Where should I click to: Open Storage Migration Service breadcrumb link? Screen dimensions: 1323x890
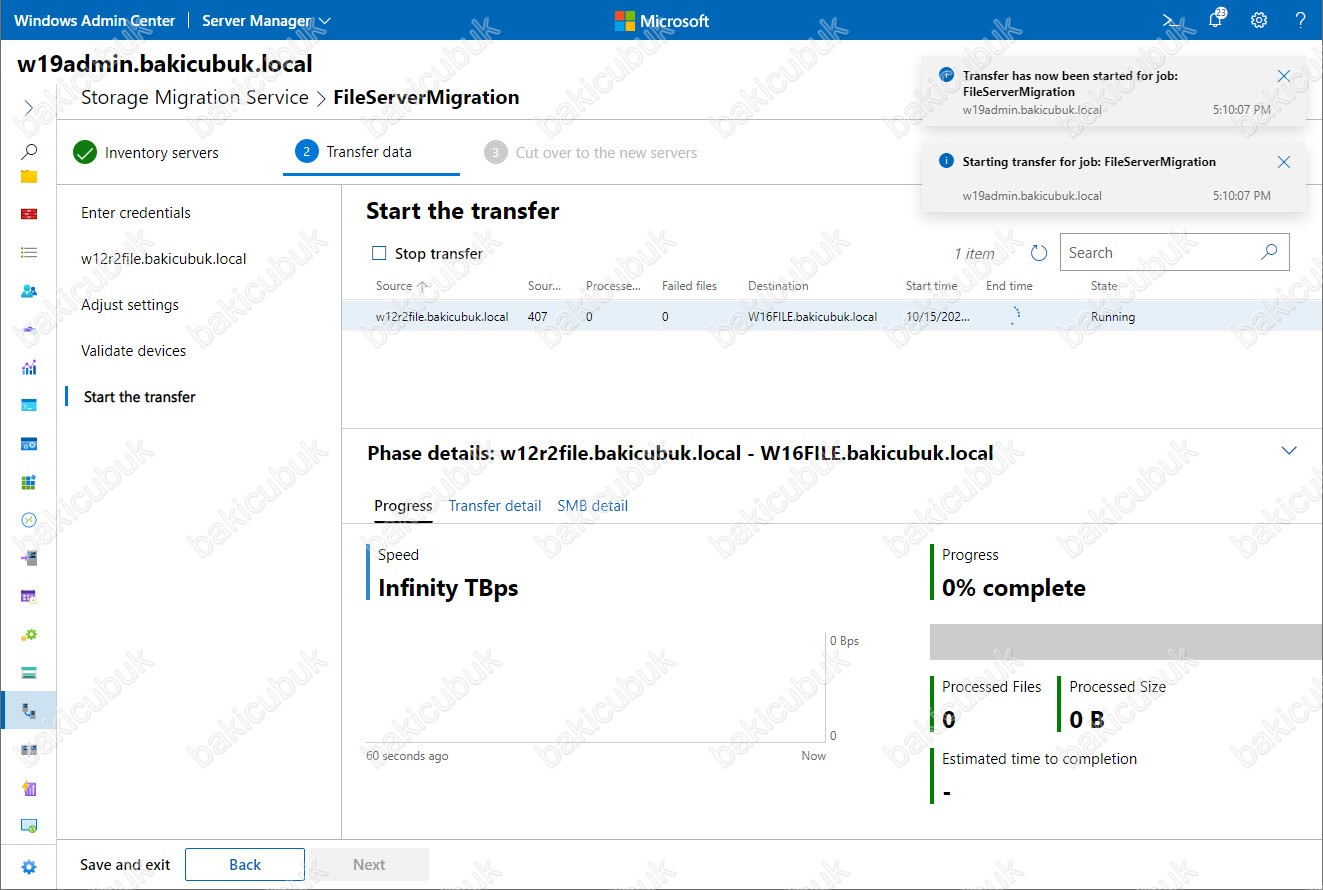click(x=195, y=98)
